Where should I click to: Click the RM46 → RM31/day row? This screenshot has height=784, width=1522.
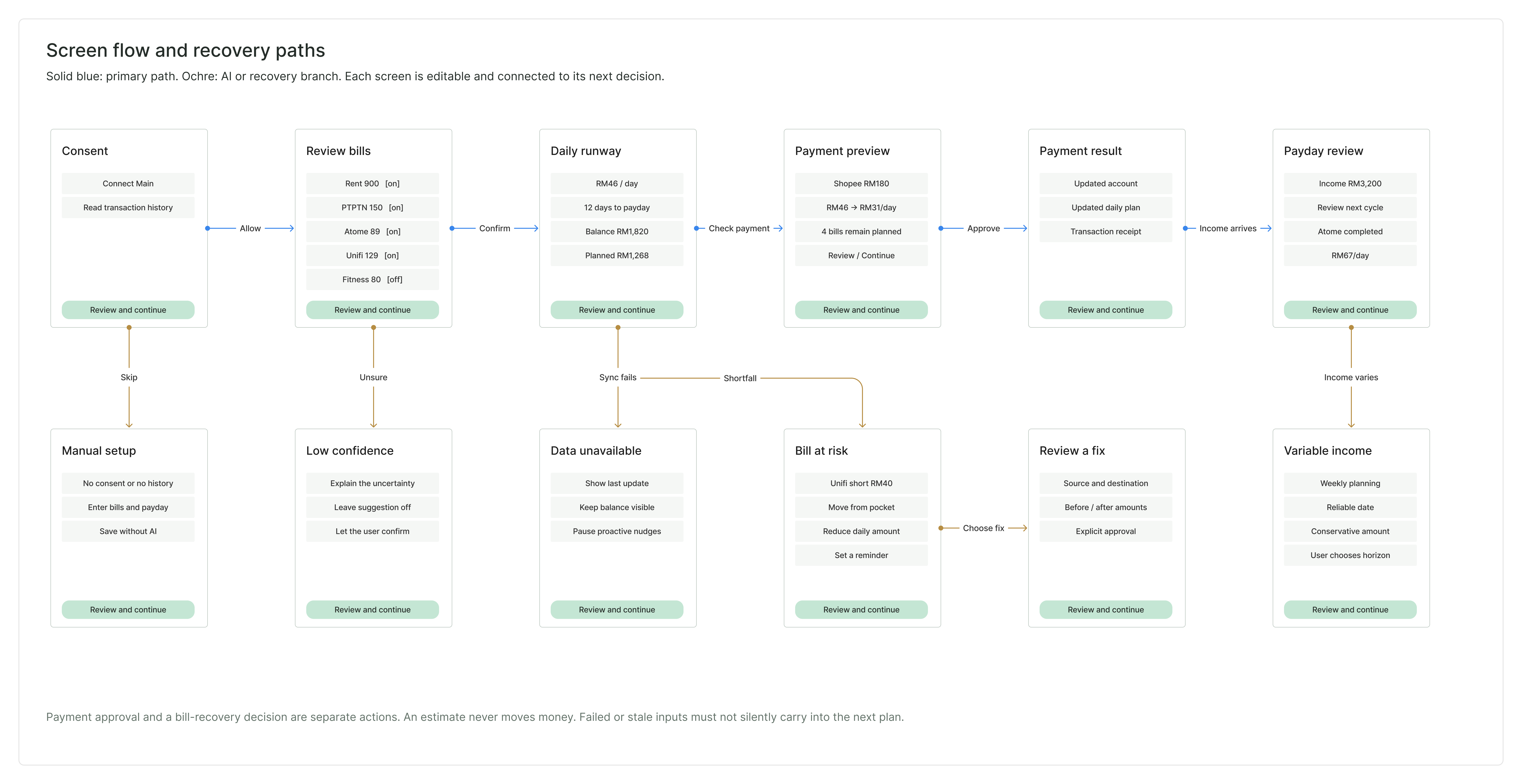[x=862, y=207]
